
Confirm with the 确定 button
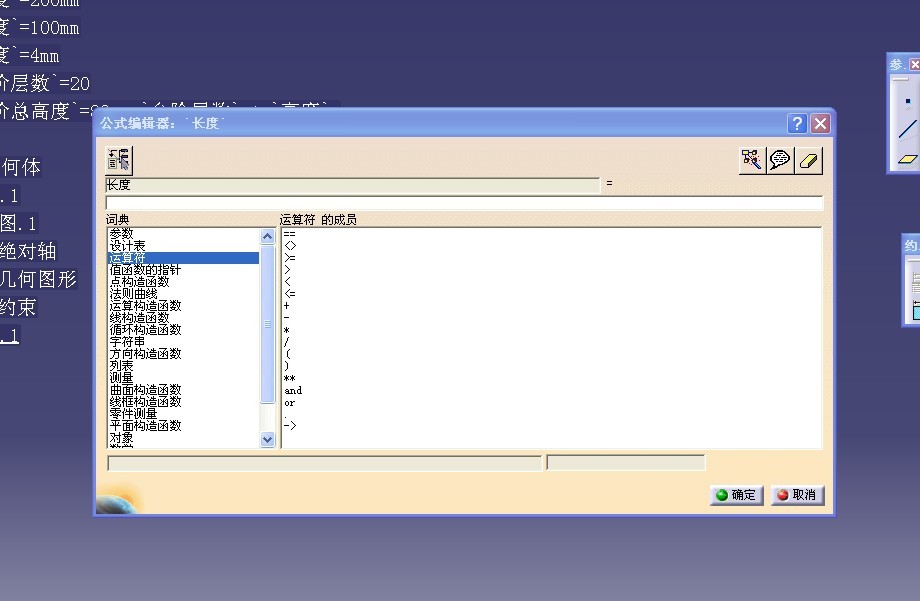(736, 495)
